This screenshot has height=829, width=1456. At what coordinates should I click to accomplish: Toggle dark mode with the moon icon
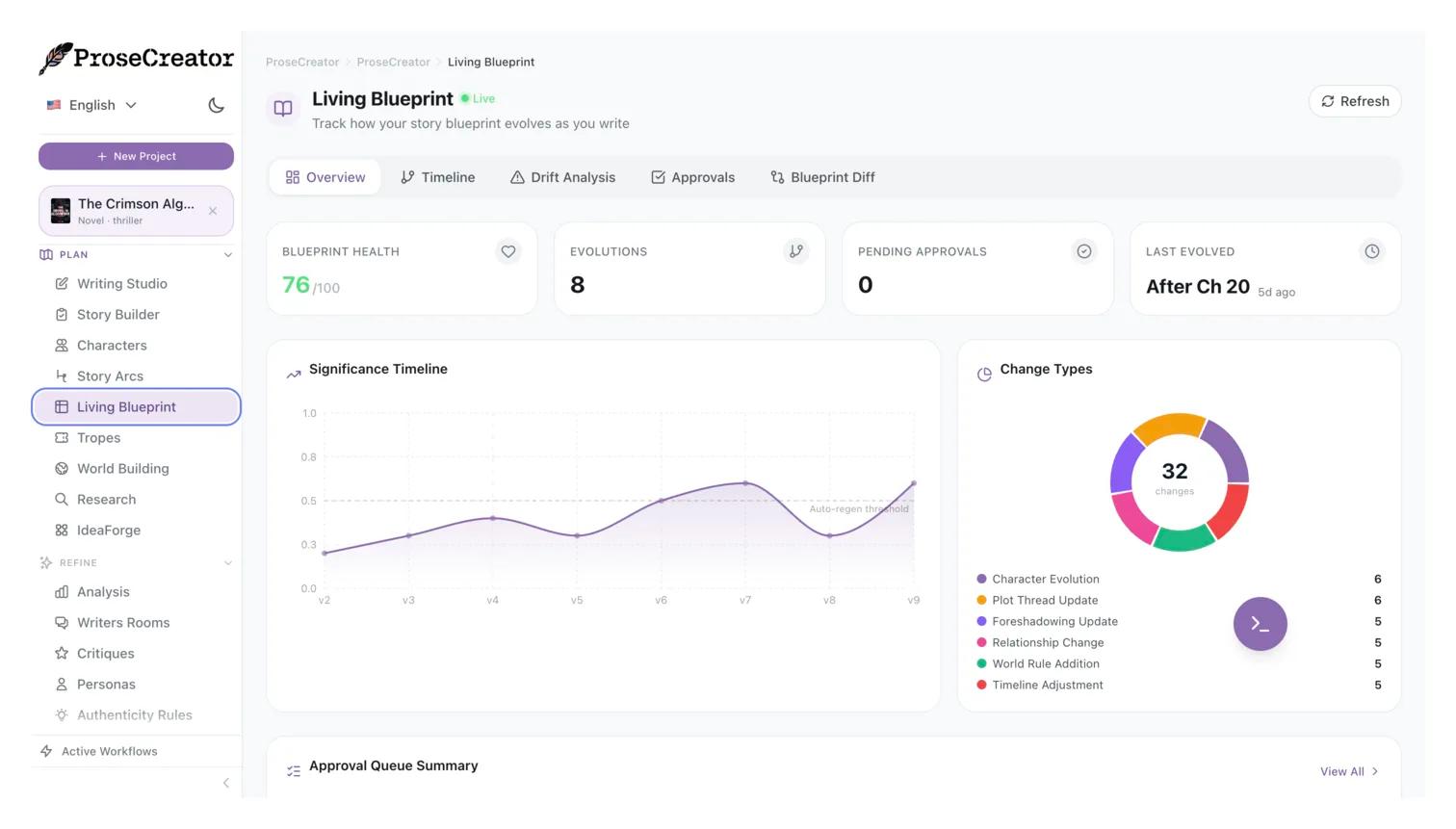point(216,105)
